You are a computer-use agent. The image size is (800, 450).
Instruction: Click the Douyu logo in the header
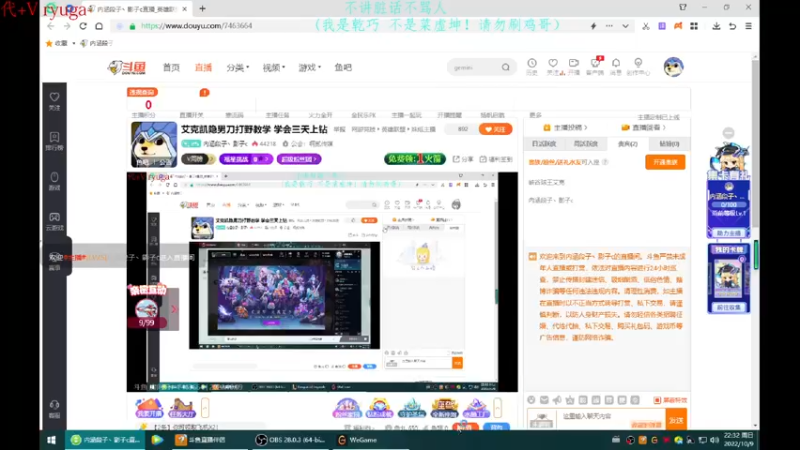pos(127,67)
